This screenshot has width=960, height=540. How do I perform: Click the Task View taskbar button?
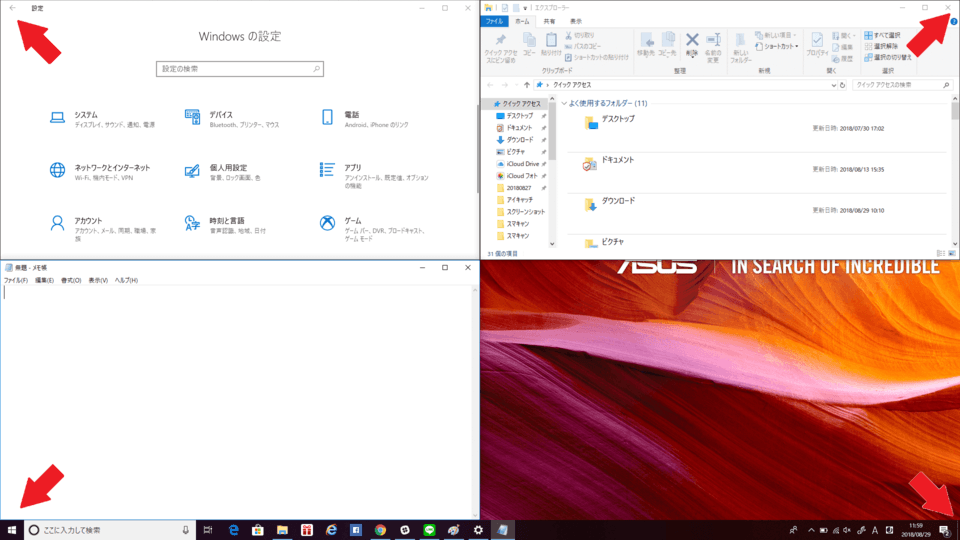tap(208, 529)
